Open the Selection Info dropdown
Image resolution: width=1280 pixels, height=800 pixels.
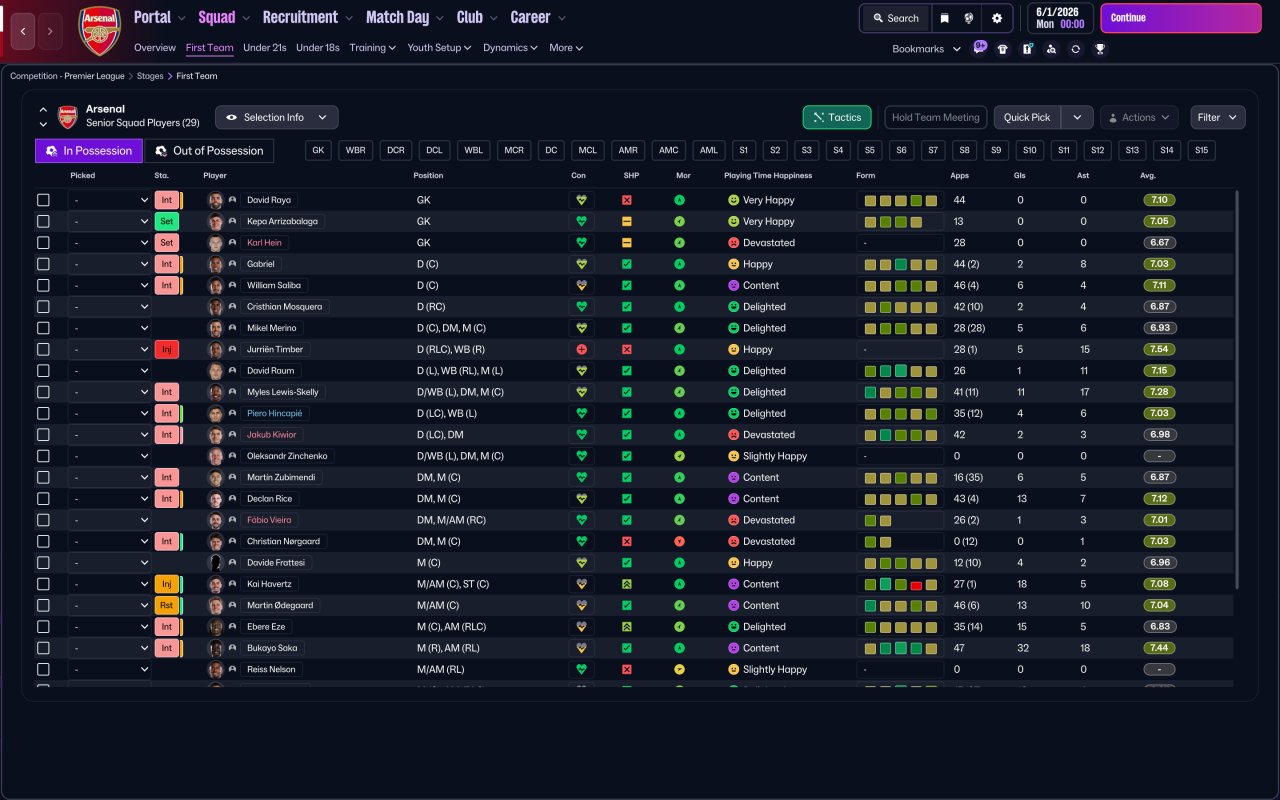point(277,117)
